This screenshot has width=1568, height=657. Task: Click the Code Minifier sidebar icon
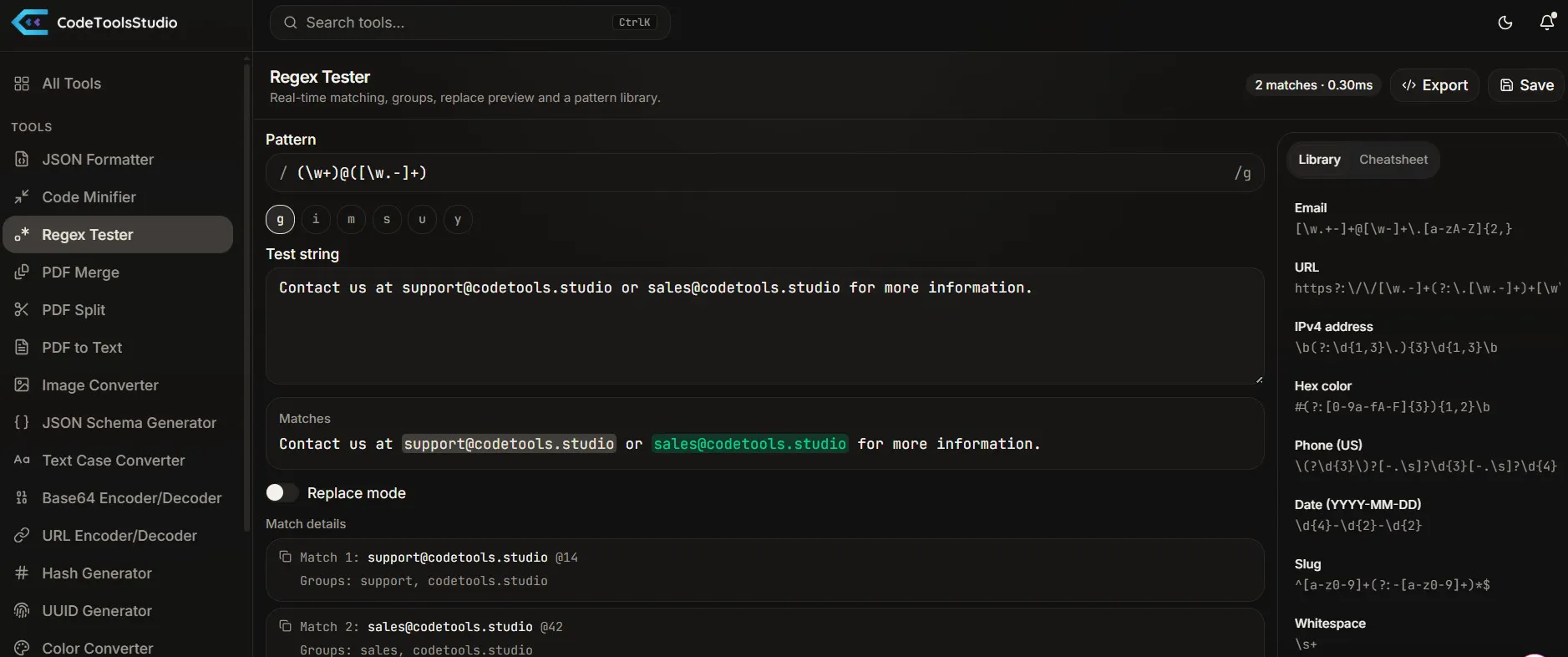22,196
